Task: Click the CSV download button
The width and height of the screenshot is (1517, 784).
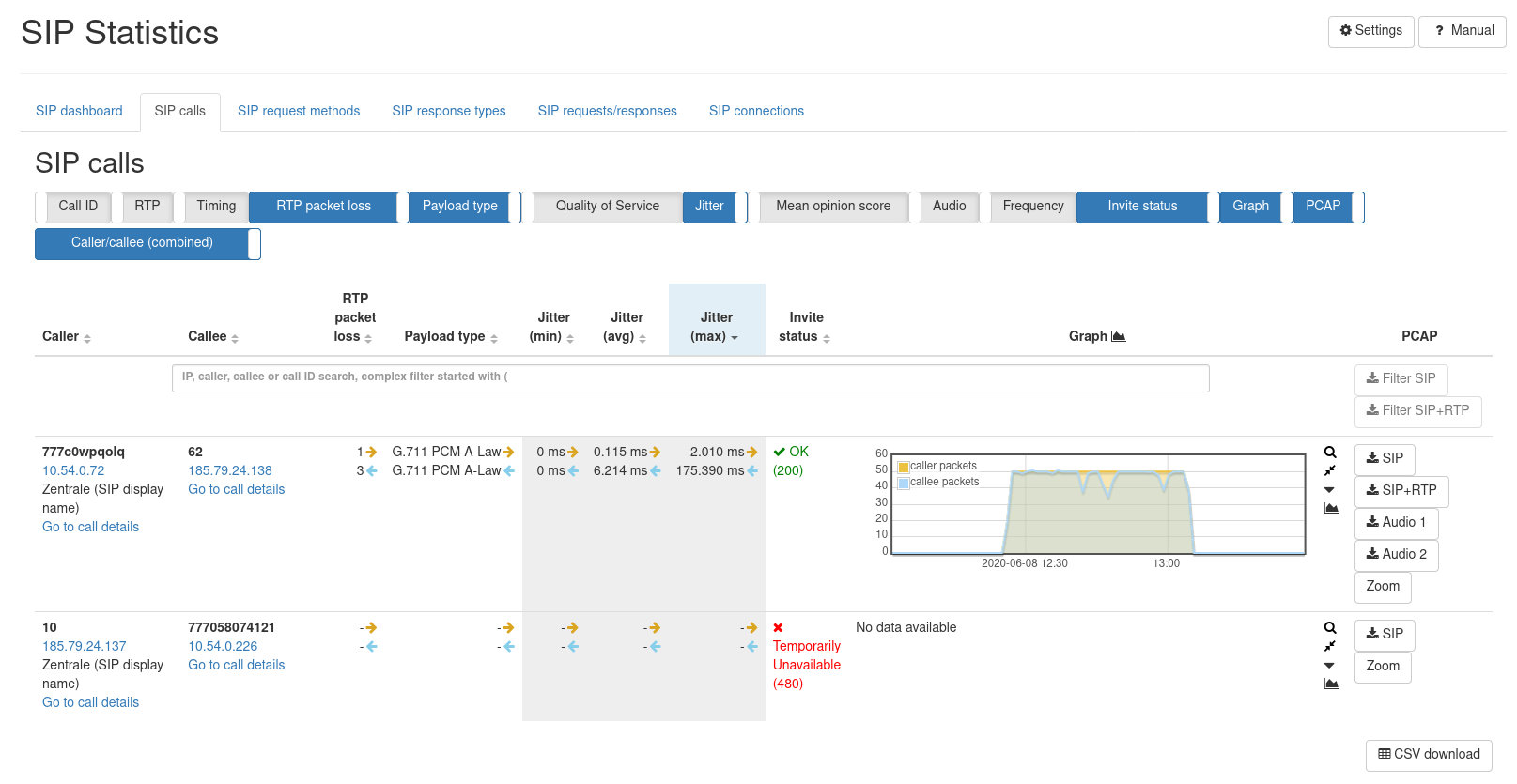Action: 1429,755
